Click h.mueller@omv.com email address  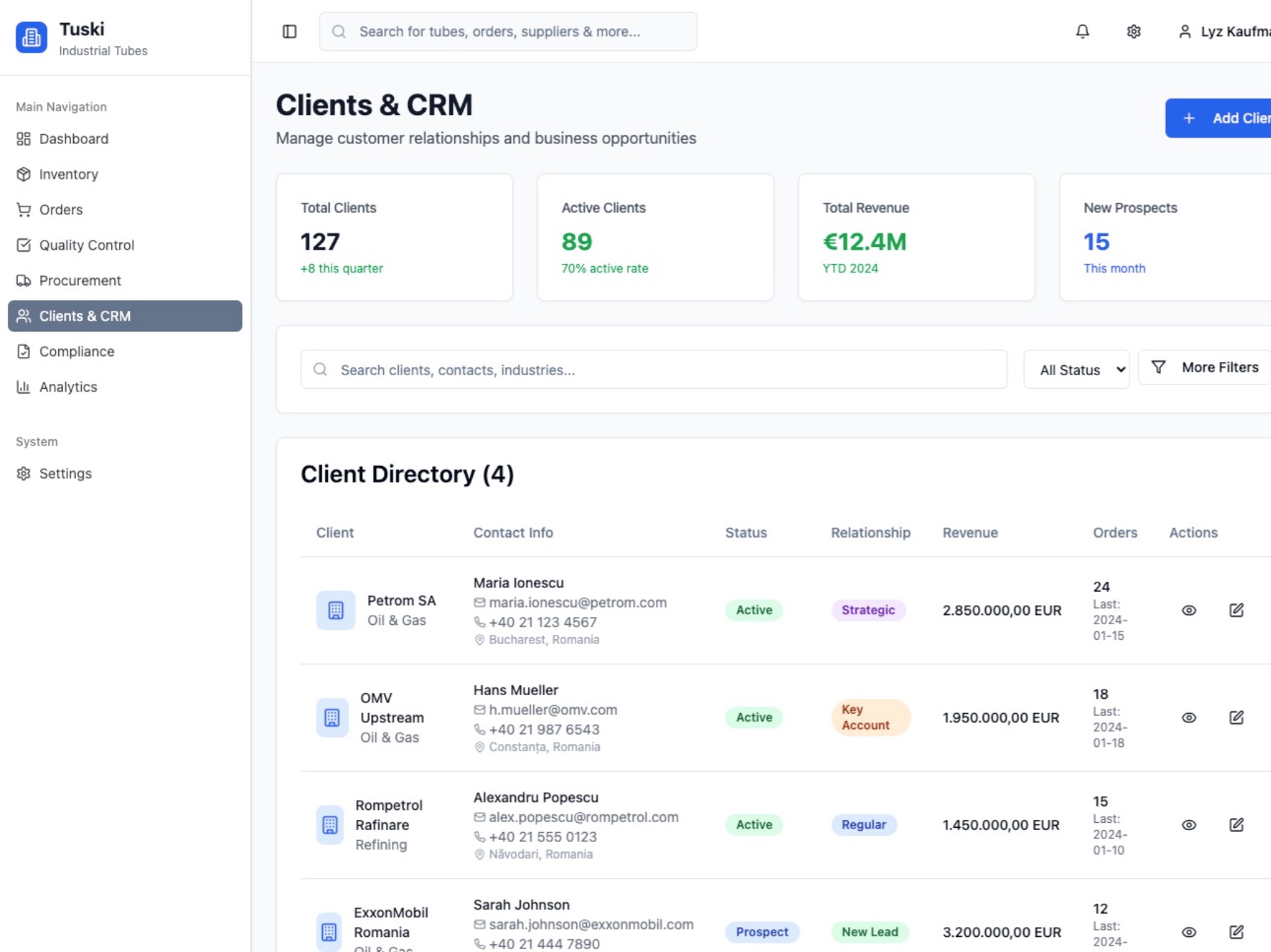(553, 710)
